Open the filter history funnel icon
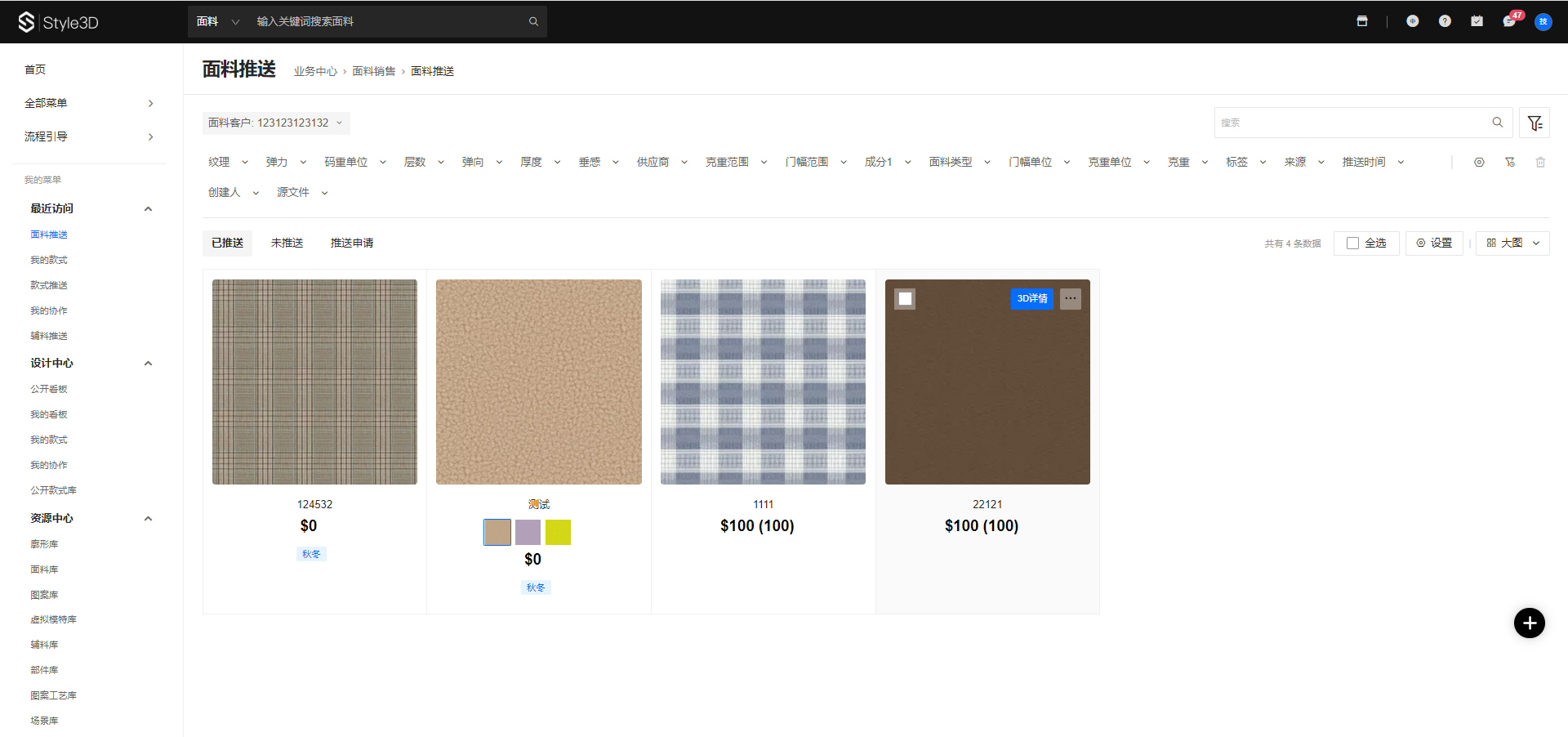1568x737 pixels. [1510, 163]
